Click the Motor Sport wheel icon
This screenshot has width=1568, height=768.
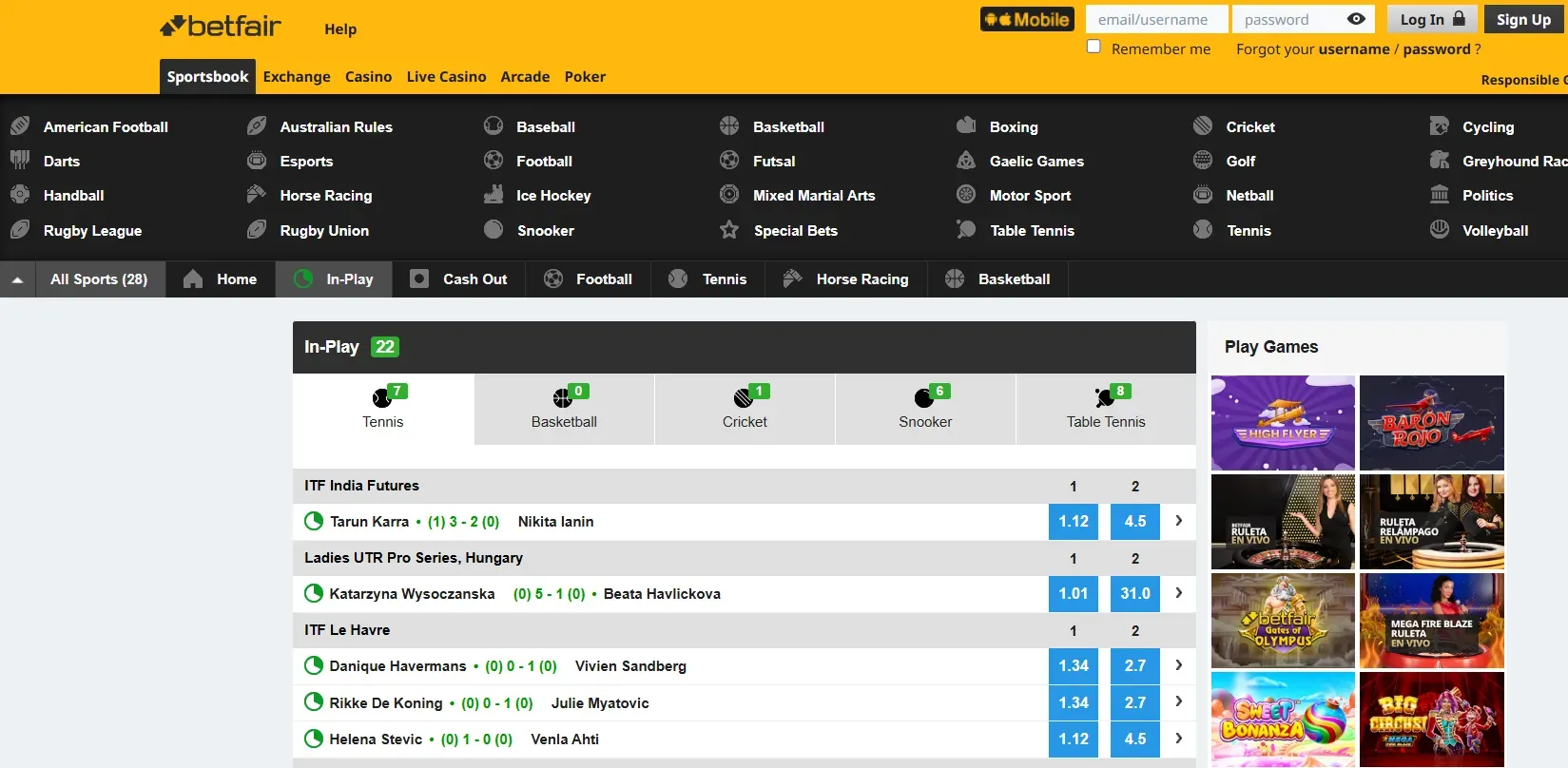pos(966,194)
